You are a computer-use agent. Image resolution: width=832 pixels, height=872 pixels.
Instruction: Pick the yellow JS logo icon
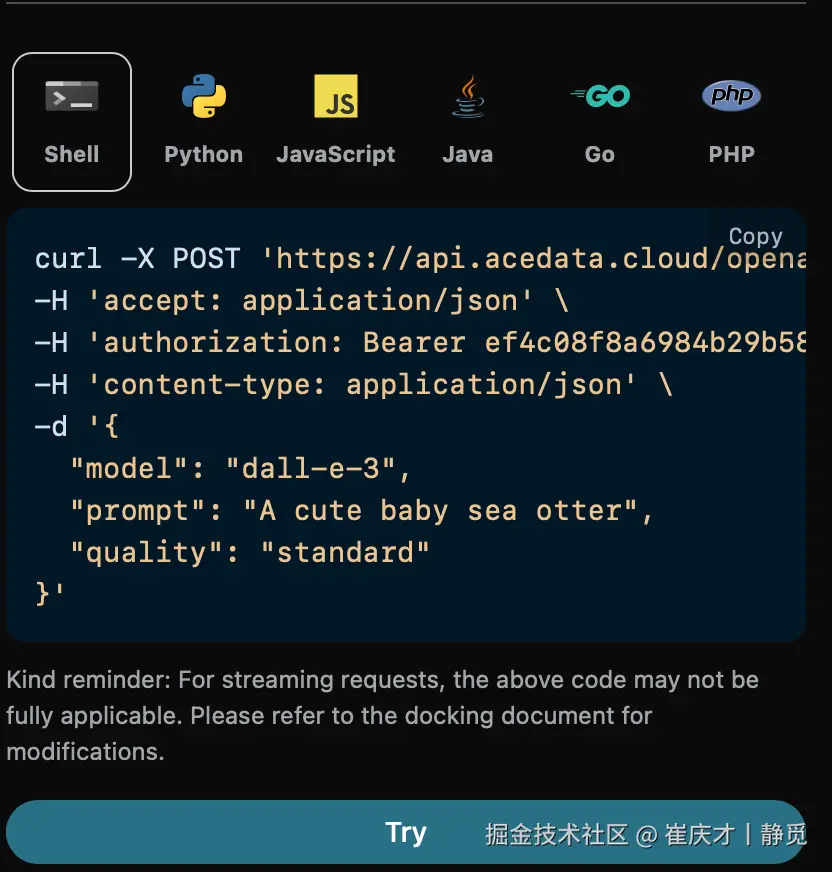(336, 96)
